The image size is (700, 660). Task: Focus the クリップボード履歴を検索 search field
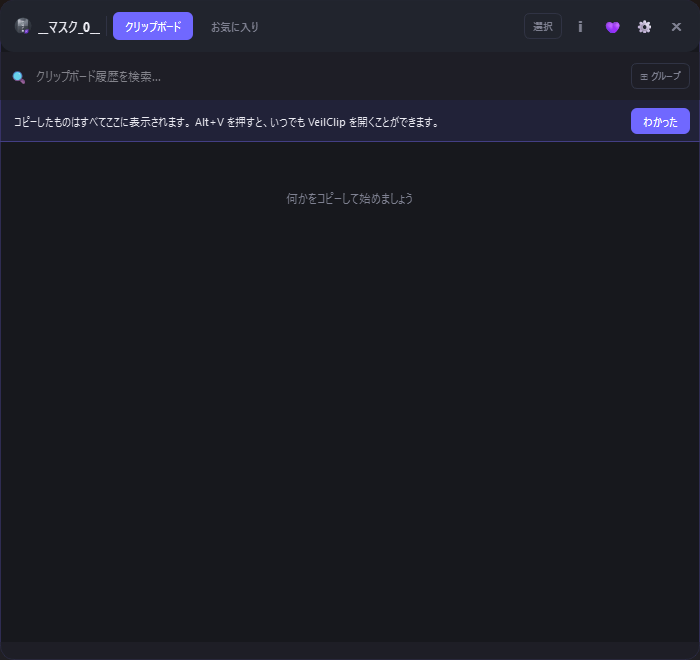(300, 76)
